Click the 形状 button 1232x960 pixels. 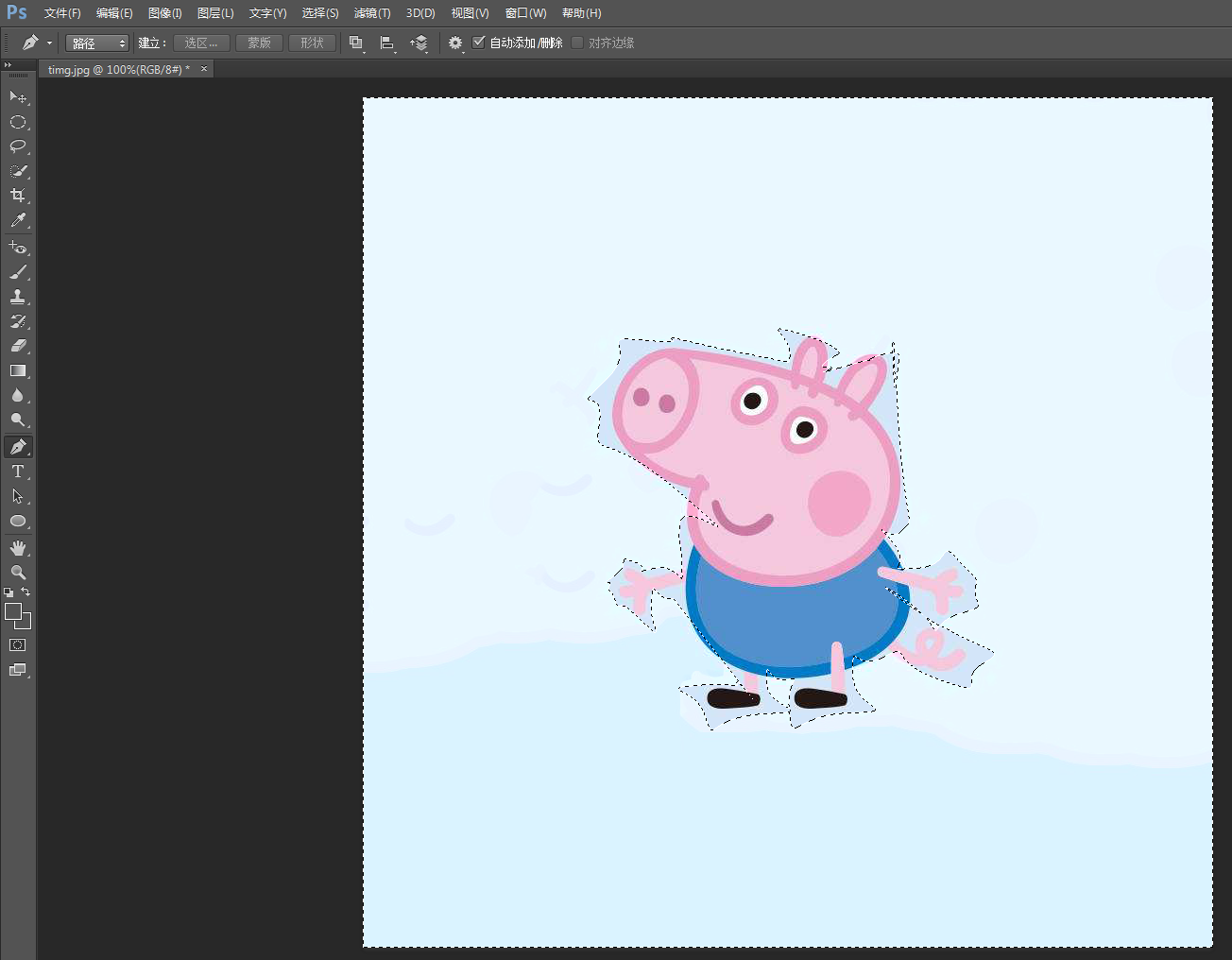point(313,43)
